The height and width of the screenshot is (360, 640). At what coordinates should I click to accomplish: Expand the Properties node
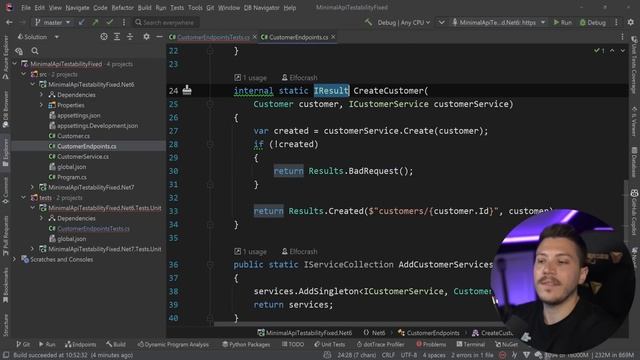click(41, 105)
